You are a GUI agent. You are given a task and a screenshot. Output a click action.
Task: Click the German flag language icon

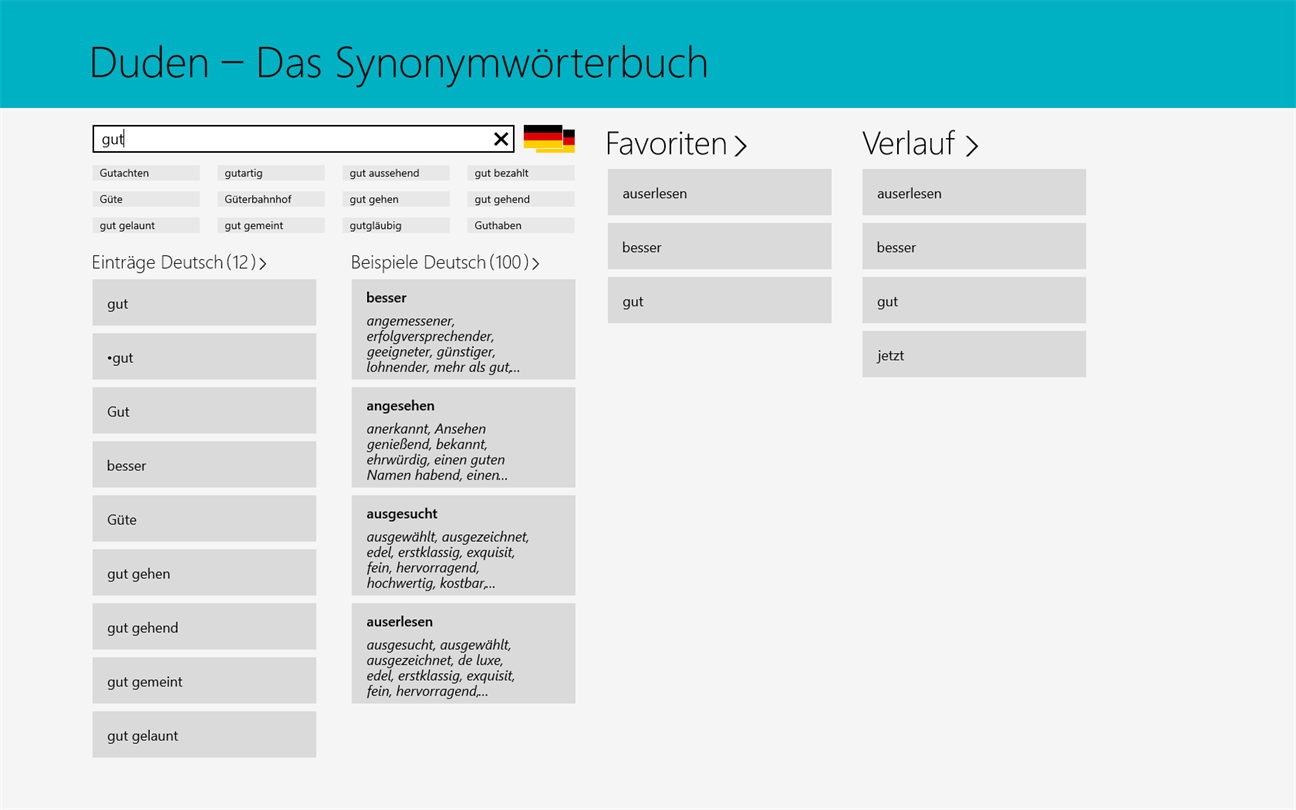(549, 139)
